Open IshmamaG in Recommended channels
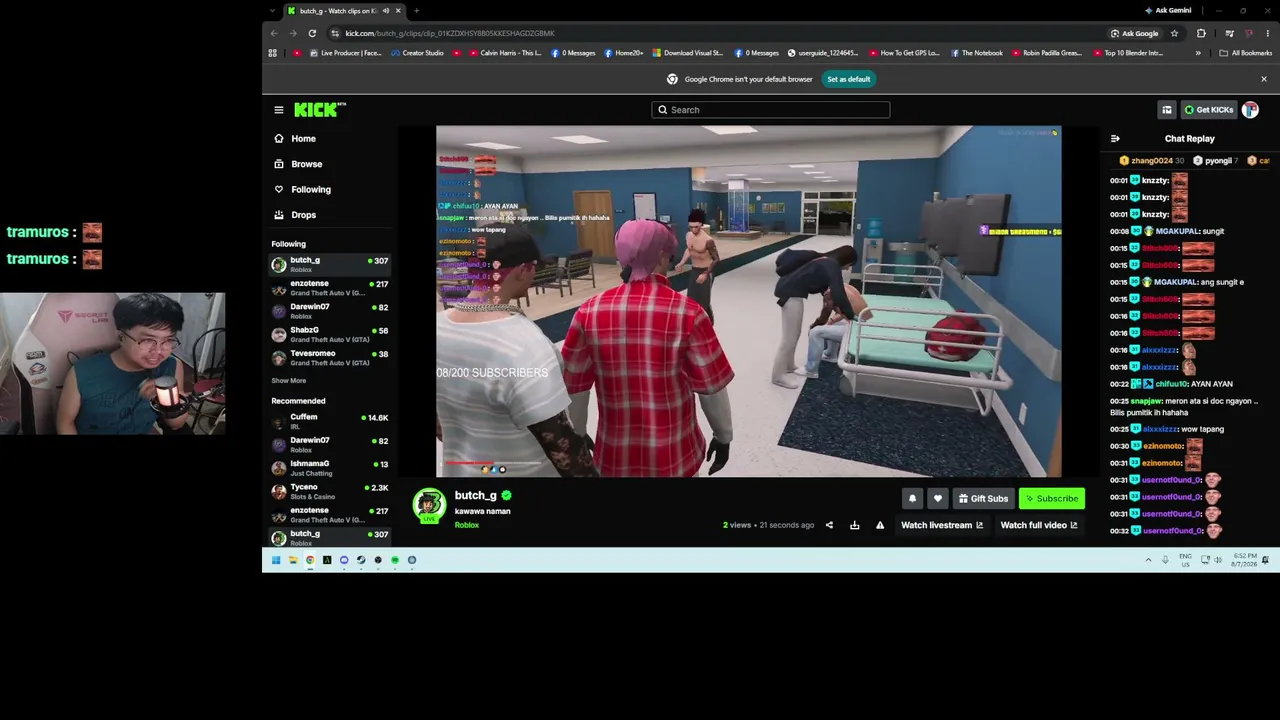This screenshot has width=1280, height=720. pos(330,468)
